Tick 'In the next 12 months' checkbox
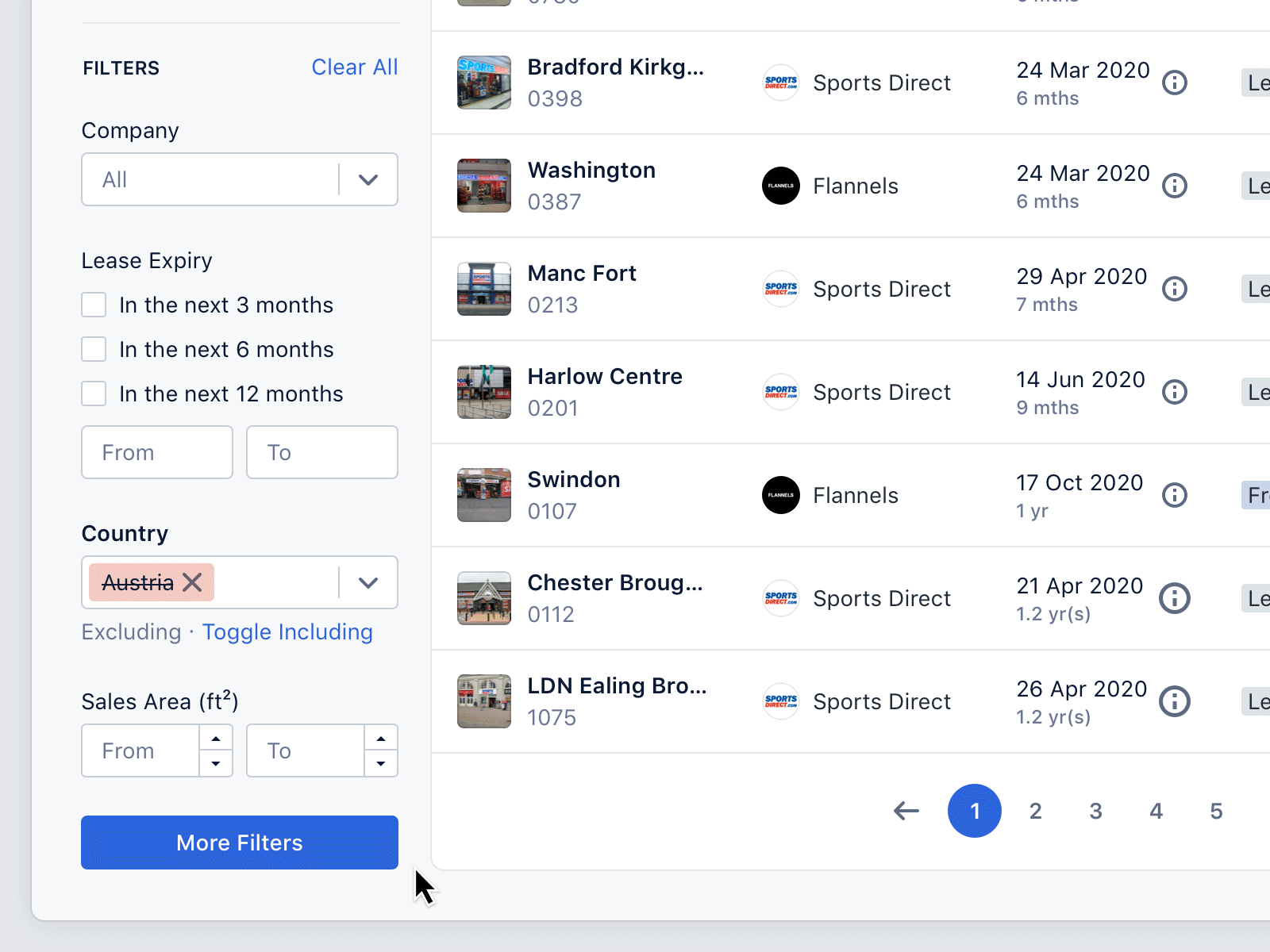Image resolution: width=1270 pixels, height=952 pixels. click(x=94, y=393)
